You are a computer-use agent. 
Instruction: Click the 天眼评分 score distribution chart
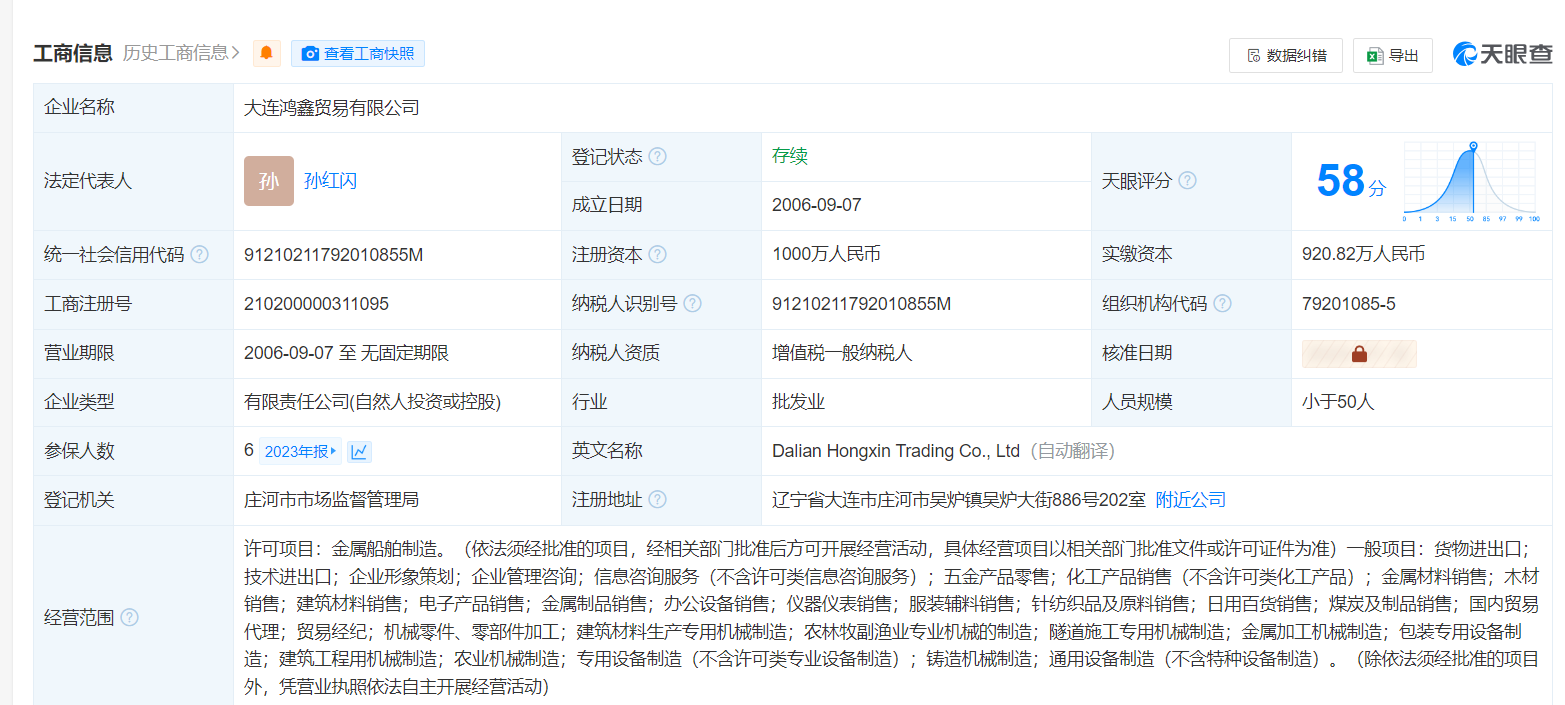1470,182
